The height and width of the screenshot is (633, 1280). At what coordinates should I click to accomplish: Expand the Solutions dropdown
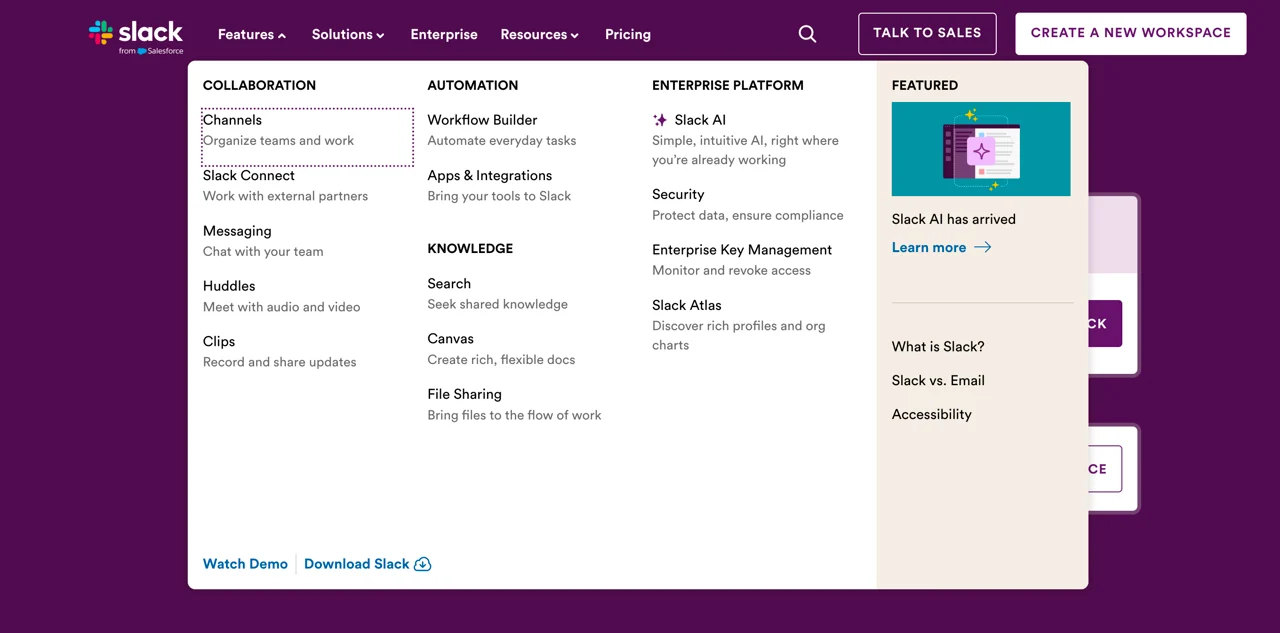pos(348,34)
